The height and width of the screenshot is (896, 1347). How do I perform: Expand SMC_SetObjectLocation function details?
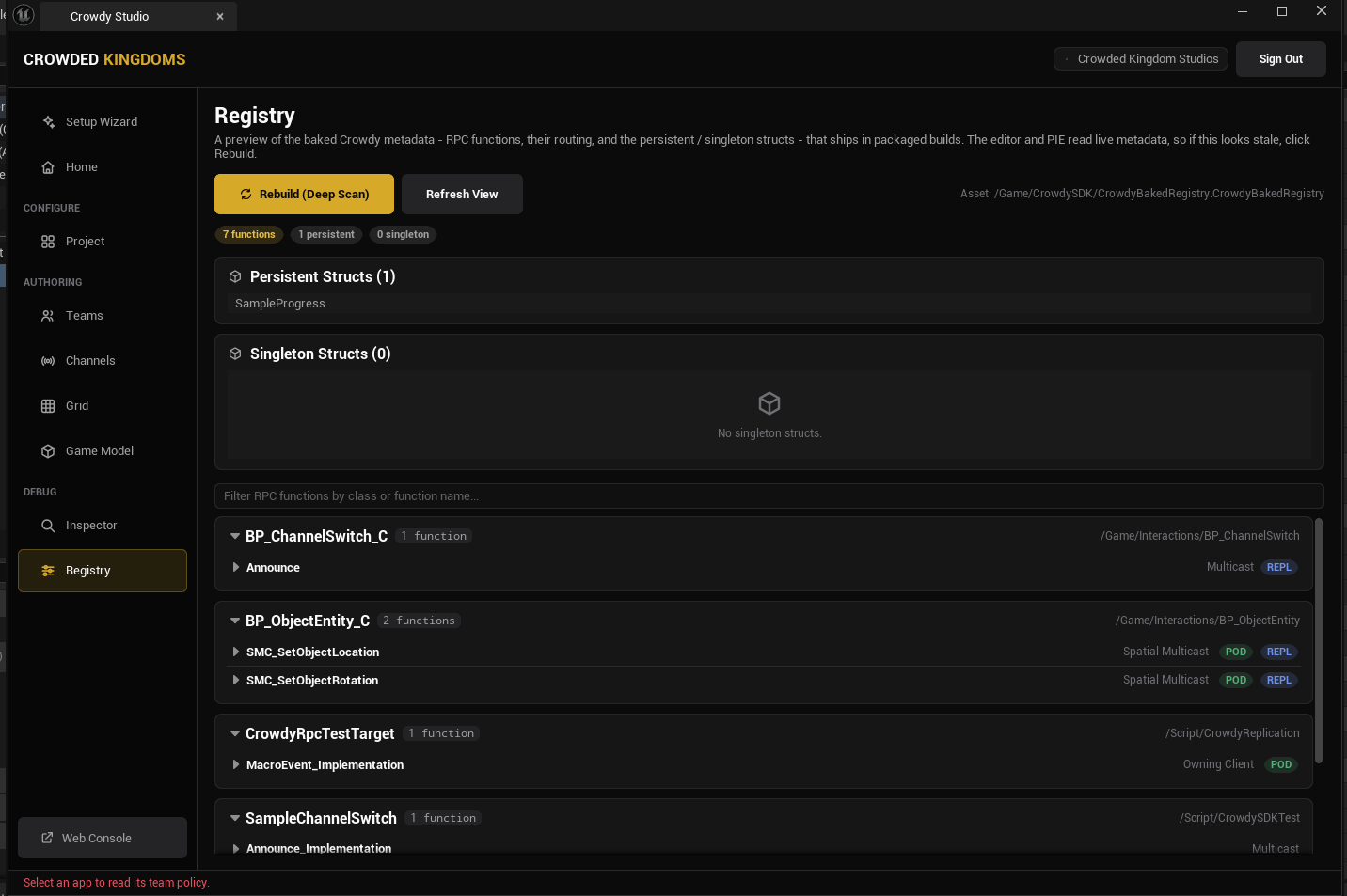click(235, 652)
